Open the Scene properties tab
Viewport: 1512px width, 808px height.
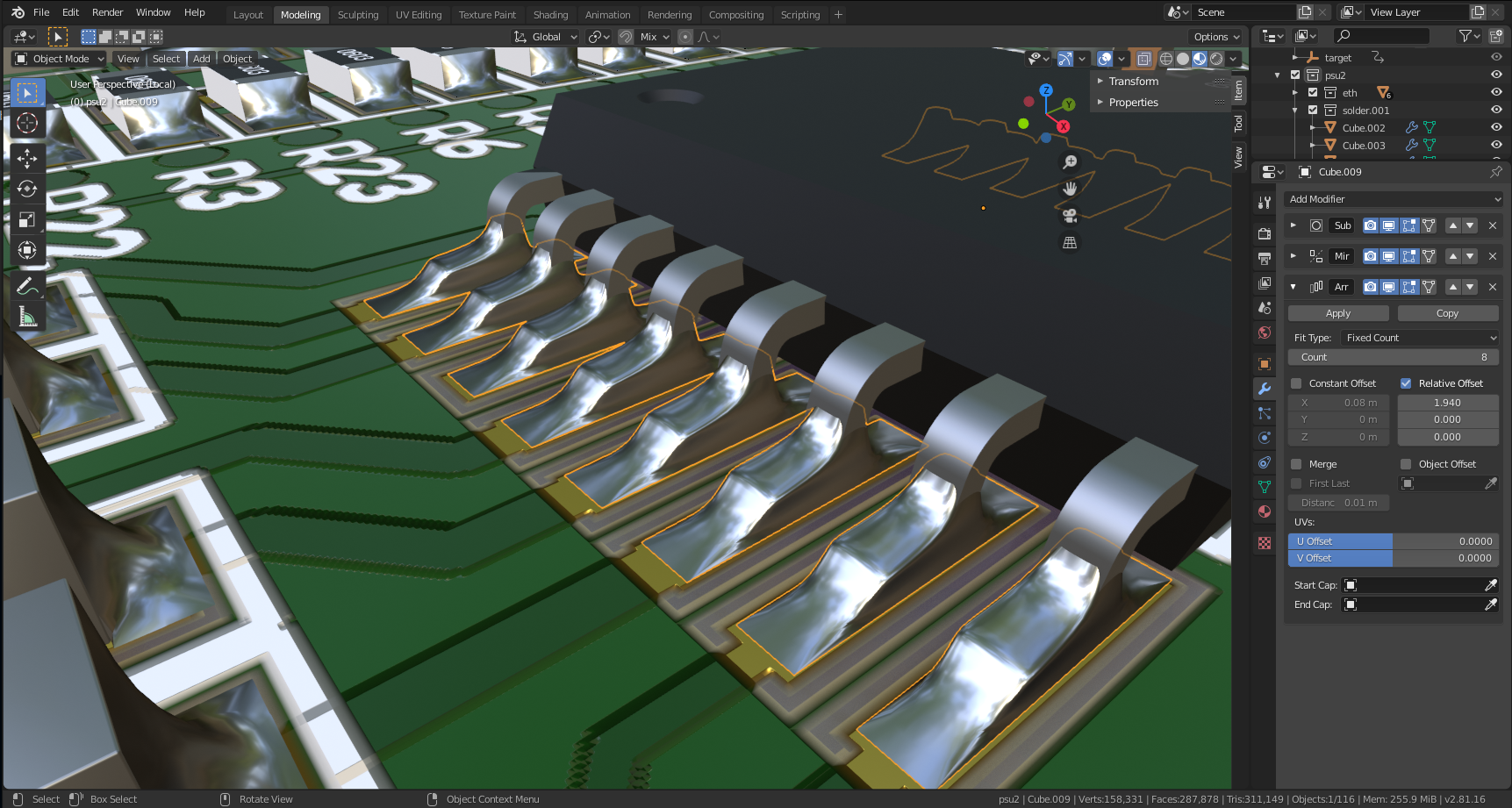point(1265,308)
